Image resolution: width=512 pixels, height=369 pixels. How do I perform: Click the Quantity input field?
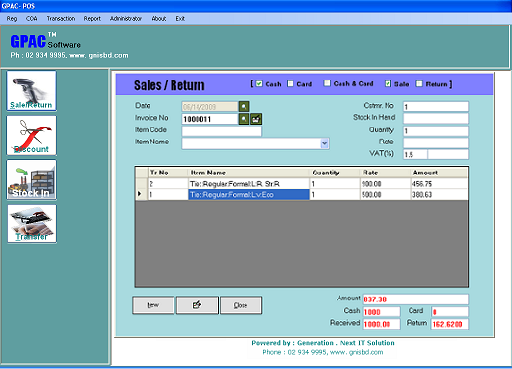click(x=436, y=131)
